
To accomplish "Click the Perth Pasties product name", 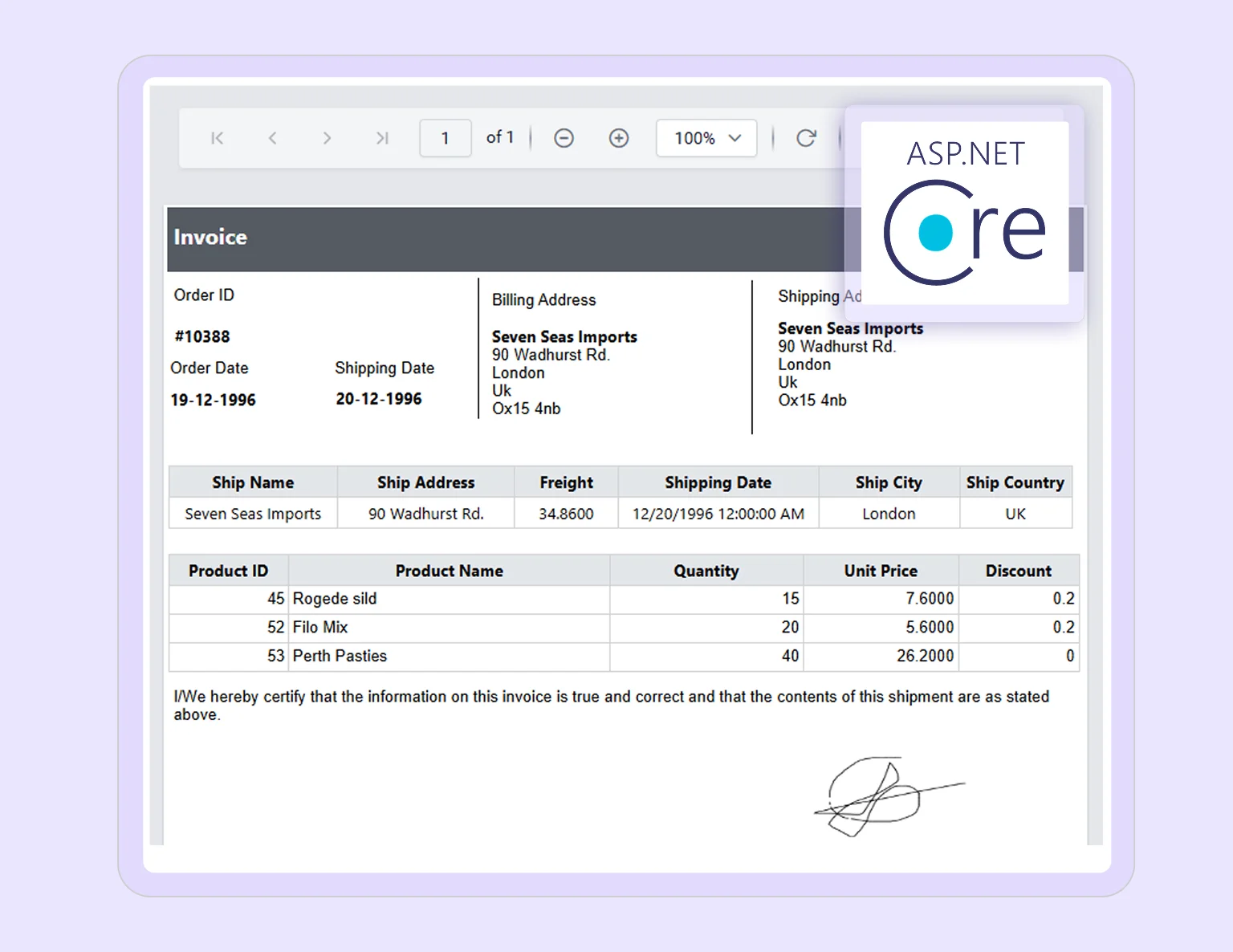I will click(x=339, y=656).
